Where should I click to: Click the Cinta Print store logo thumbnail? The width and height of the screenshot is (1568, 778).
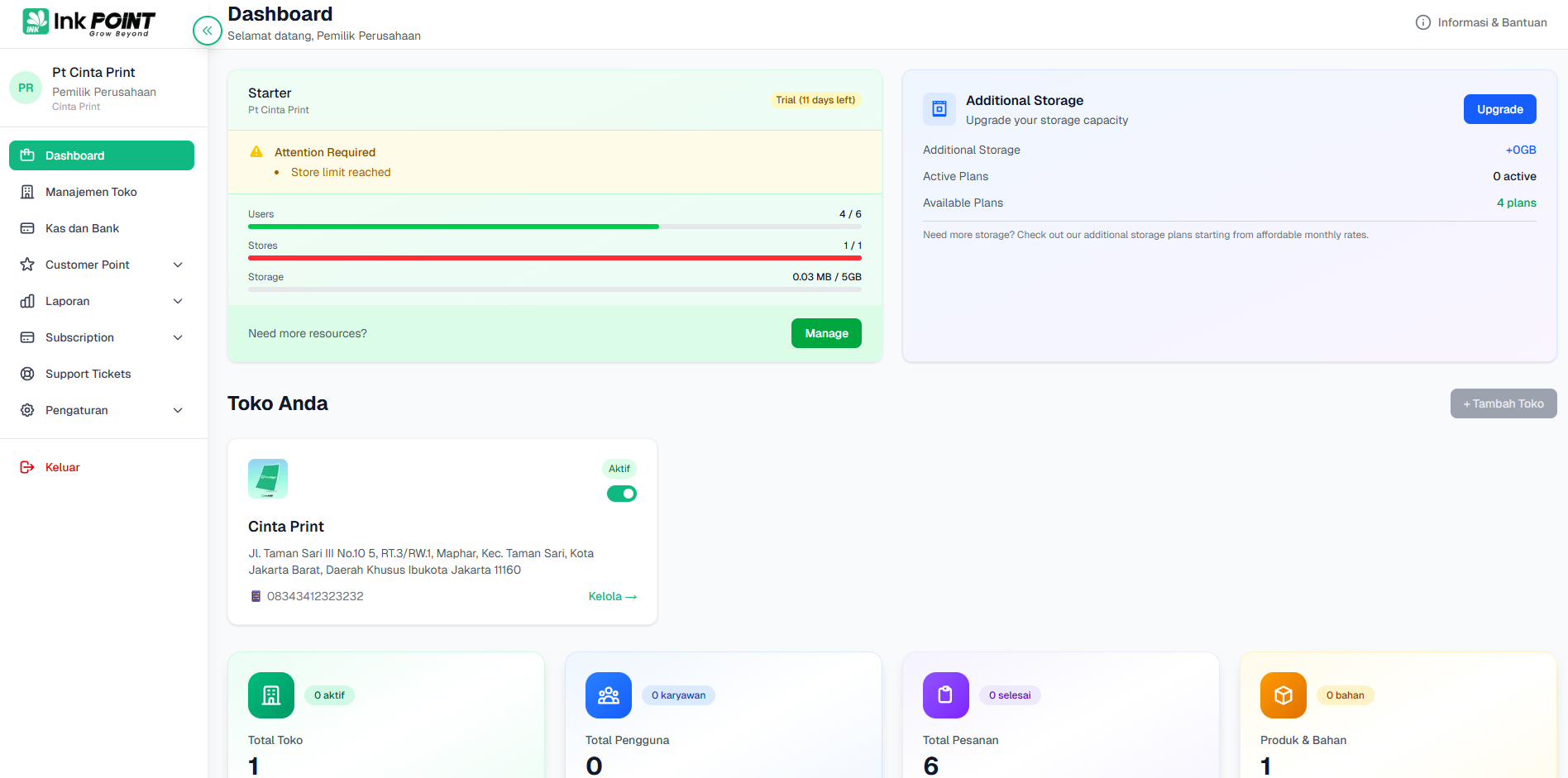[x=267, y=479]
